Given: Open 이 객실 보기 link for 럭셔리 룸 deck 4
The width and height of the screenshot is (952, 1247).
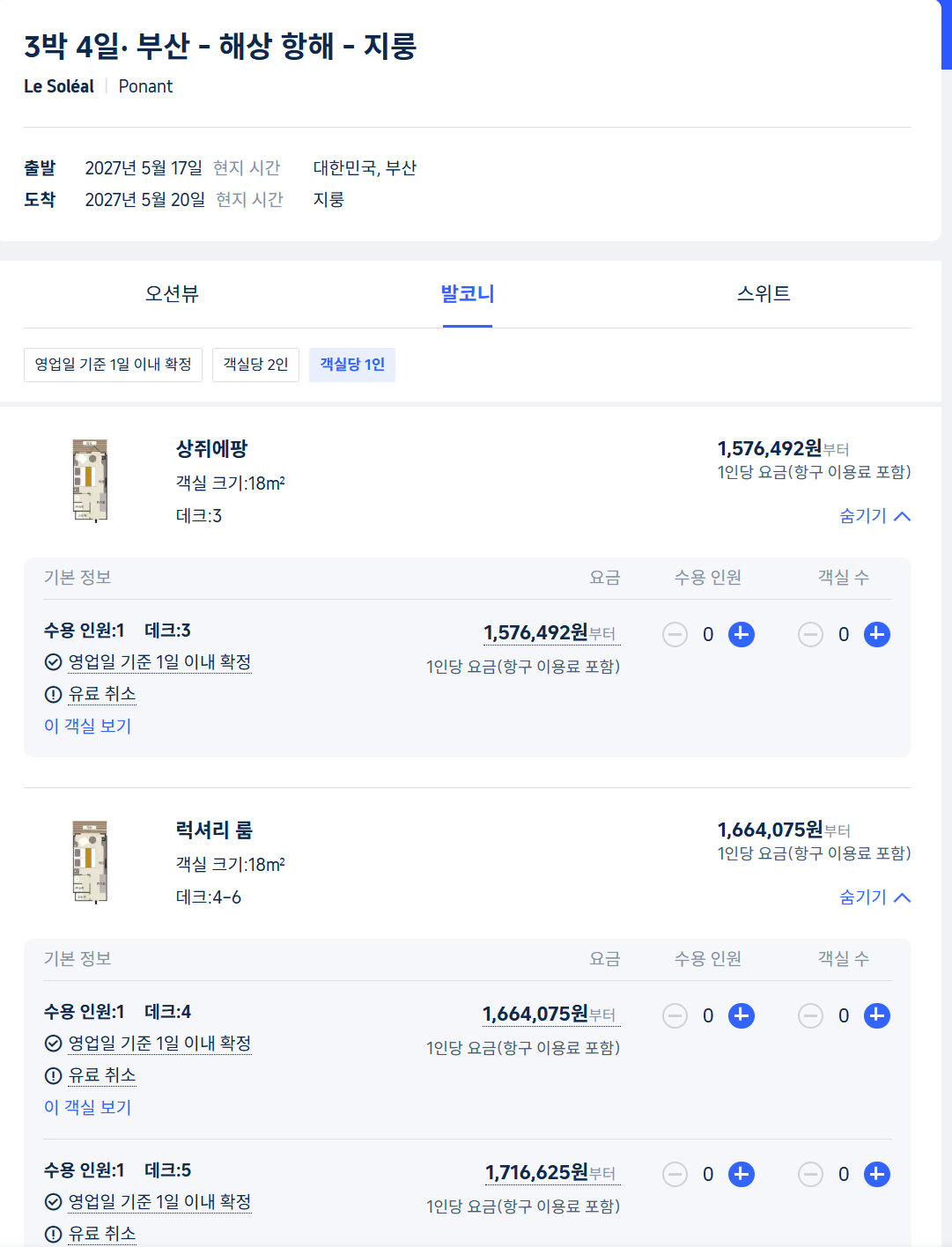Looking at the screenshot, I should point(88,1107).
